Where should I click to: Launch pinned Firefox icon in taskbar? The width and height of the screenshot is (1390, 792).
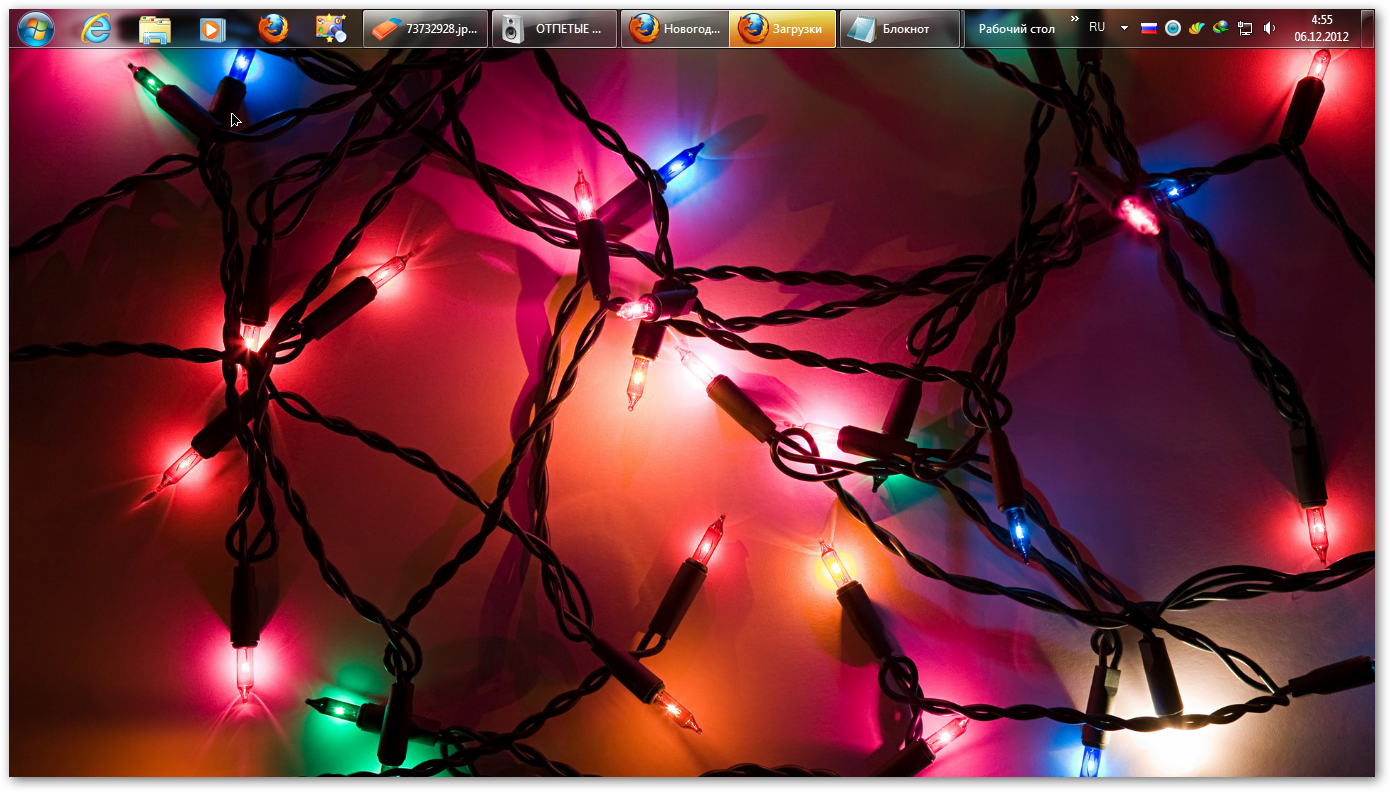point(273,29)
